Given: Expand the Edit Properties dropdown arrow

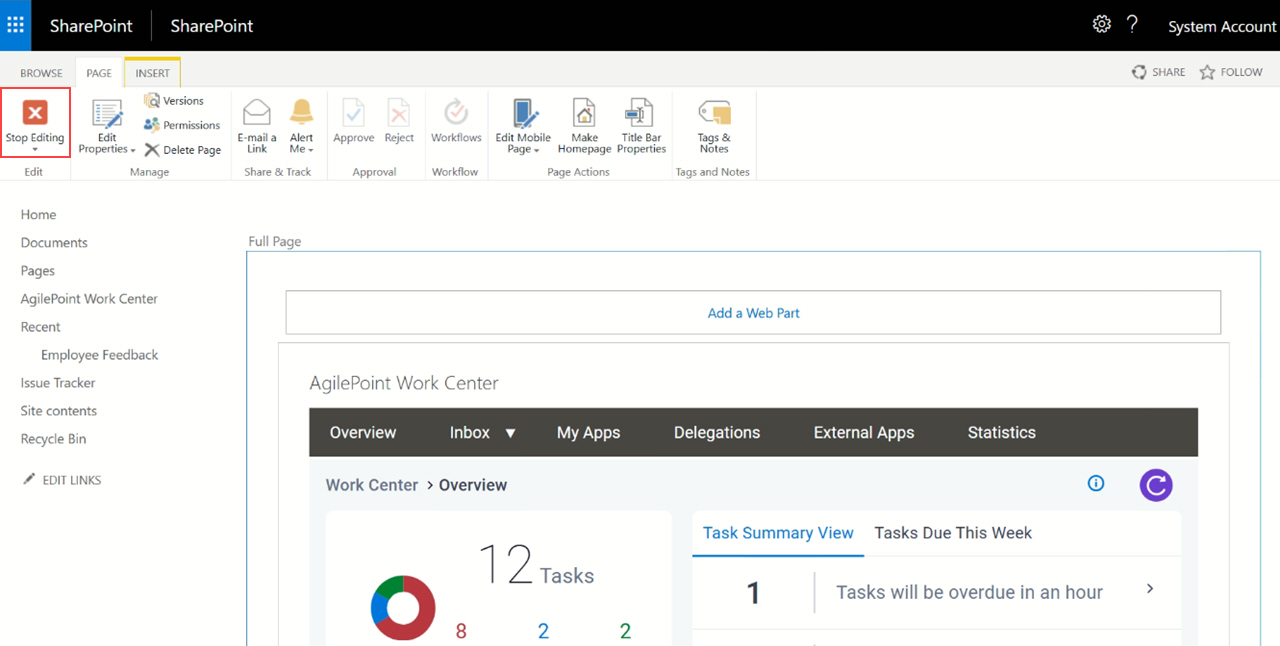Looking at the screenshot, I should pos(133,150).
